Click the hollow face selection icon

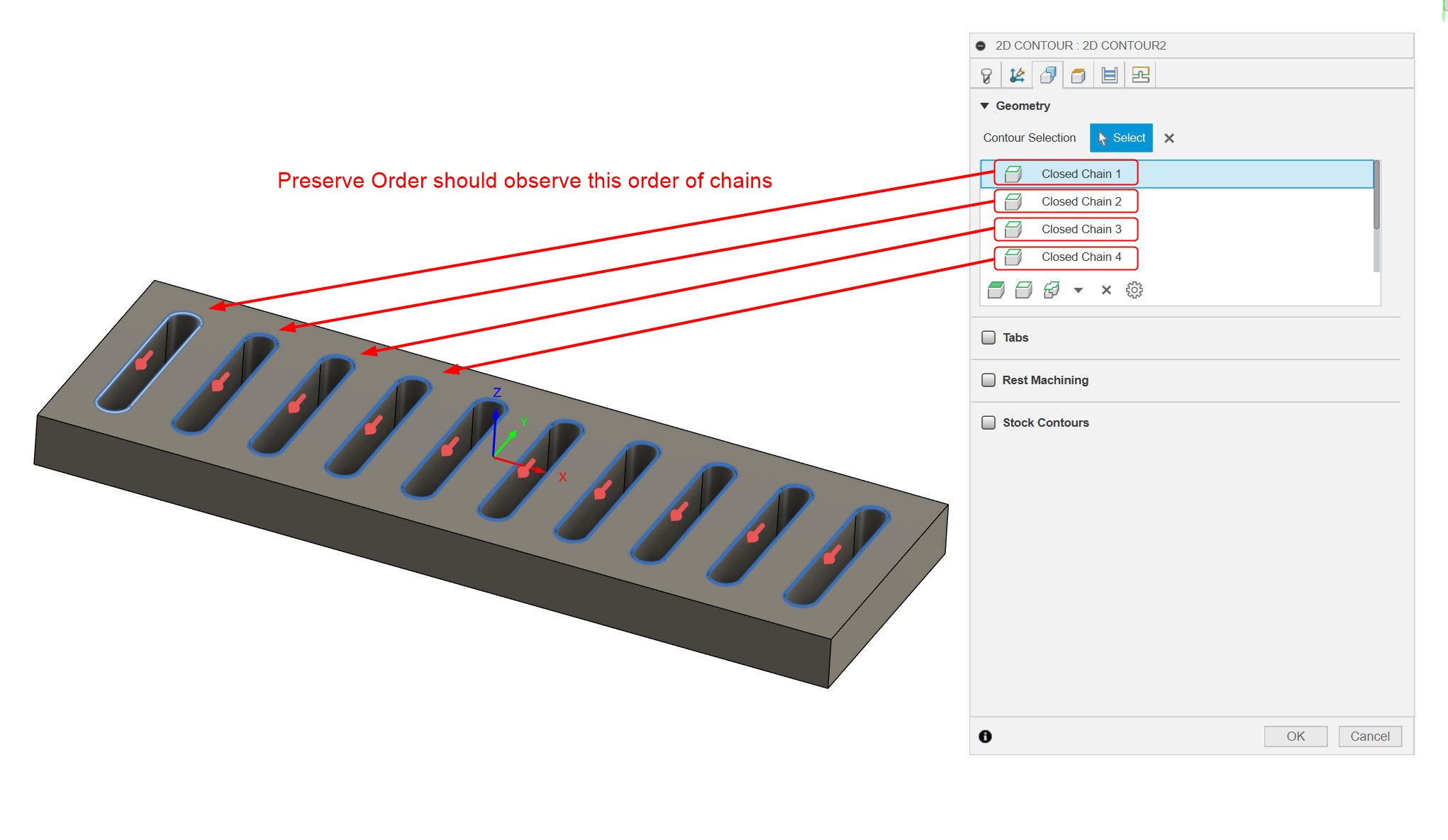click(x=1023, y=290)
